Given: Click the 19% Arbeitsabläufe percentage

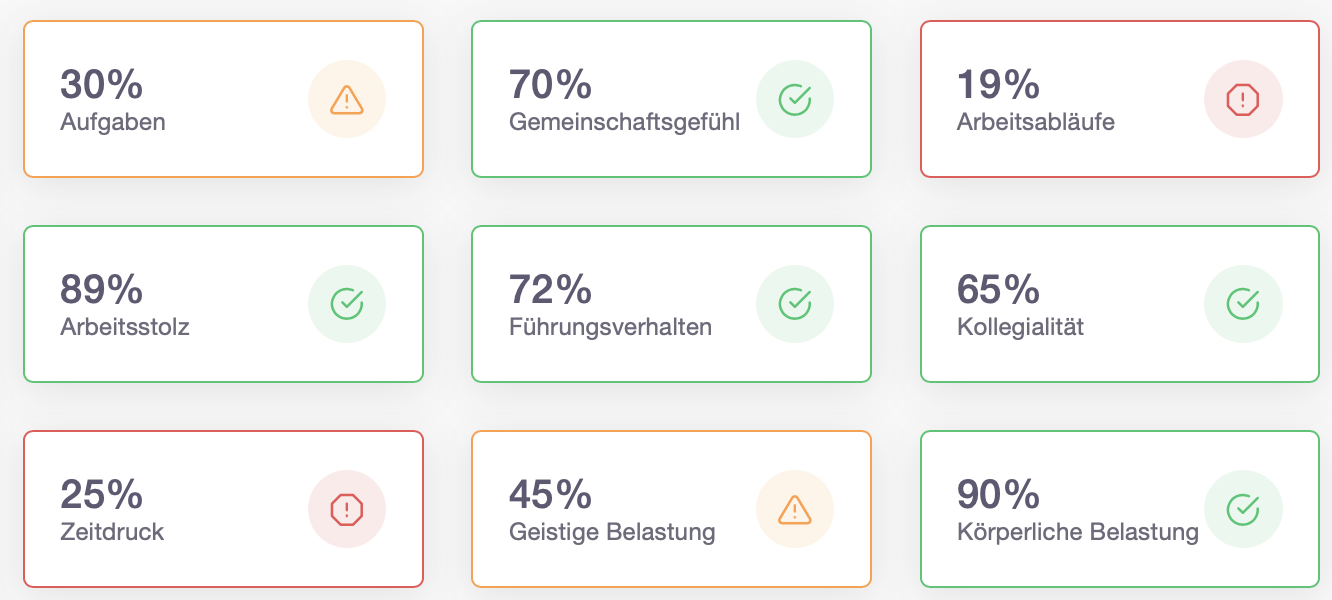Looking at the screenshot, I should [x=998, y=84].
